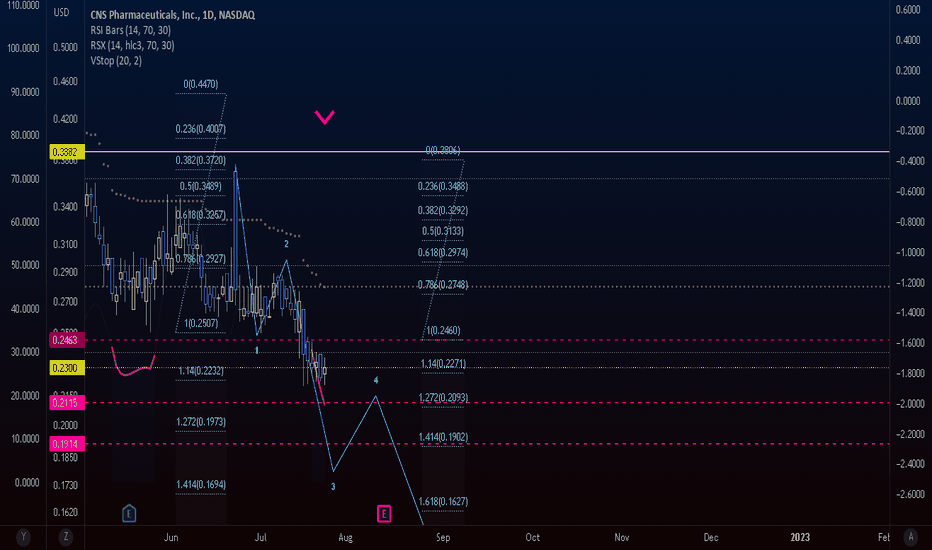Click 100.0000 on the left RSI scale
The height and width of the screenshot is (550, 932).
pyautogui.click(x=23, y=48)
